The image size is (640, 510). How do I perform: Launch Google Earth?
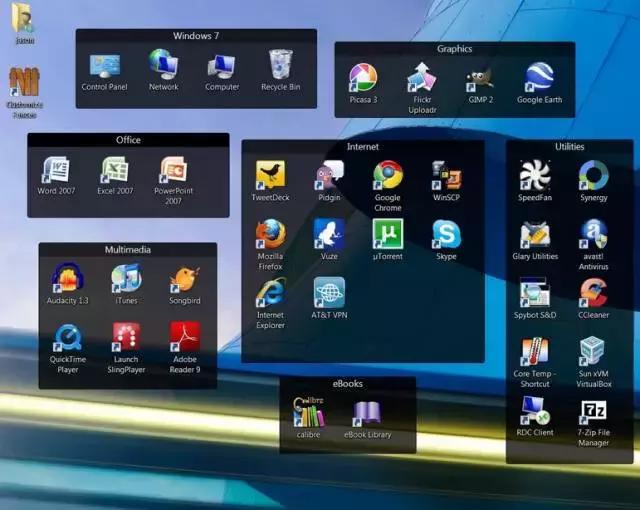(x=539, y=79)
